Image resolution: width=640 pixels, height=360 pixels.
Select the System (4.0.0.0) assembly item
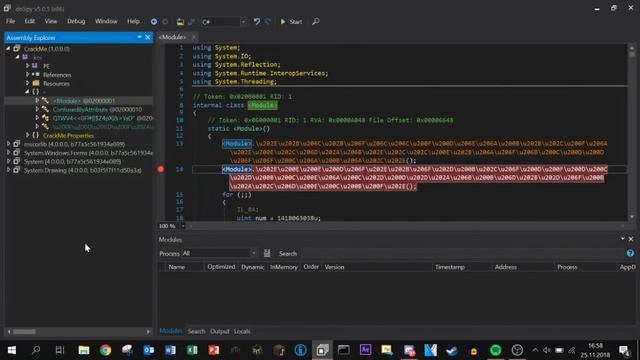pos(72,161)
